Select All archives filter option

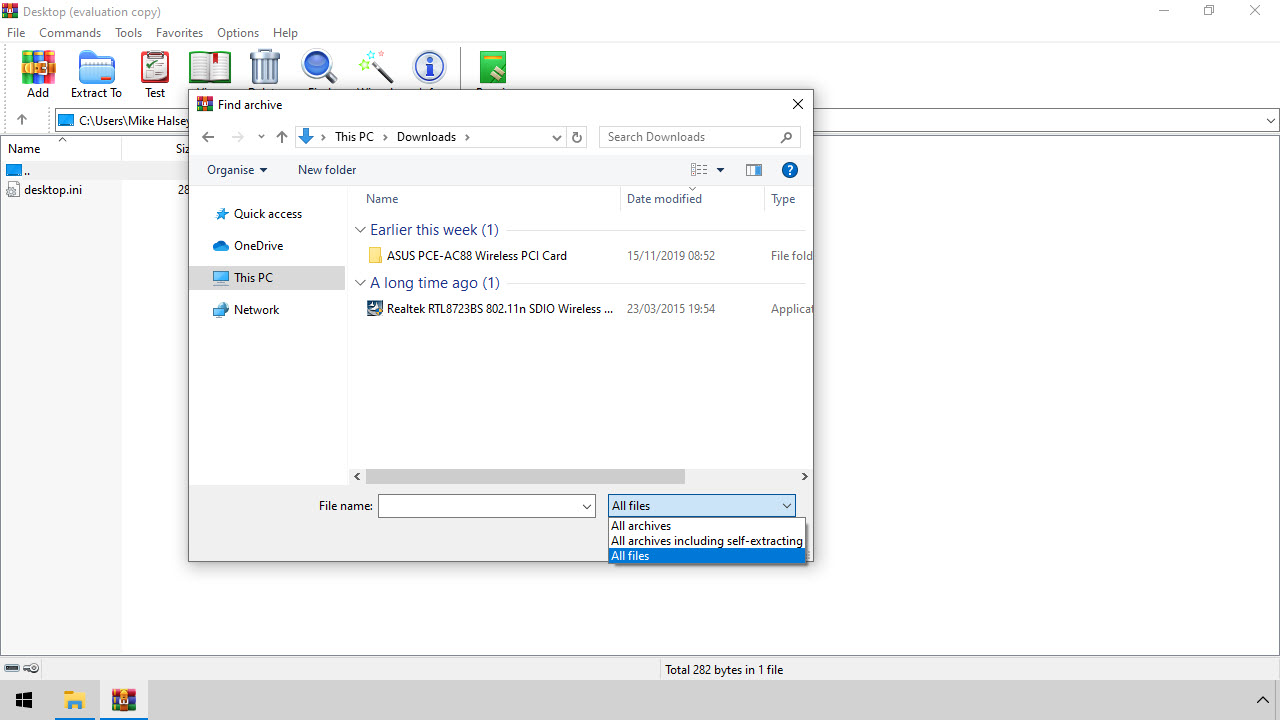tap(707, 526)
